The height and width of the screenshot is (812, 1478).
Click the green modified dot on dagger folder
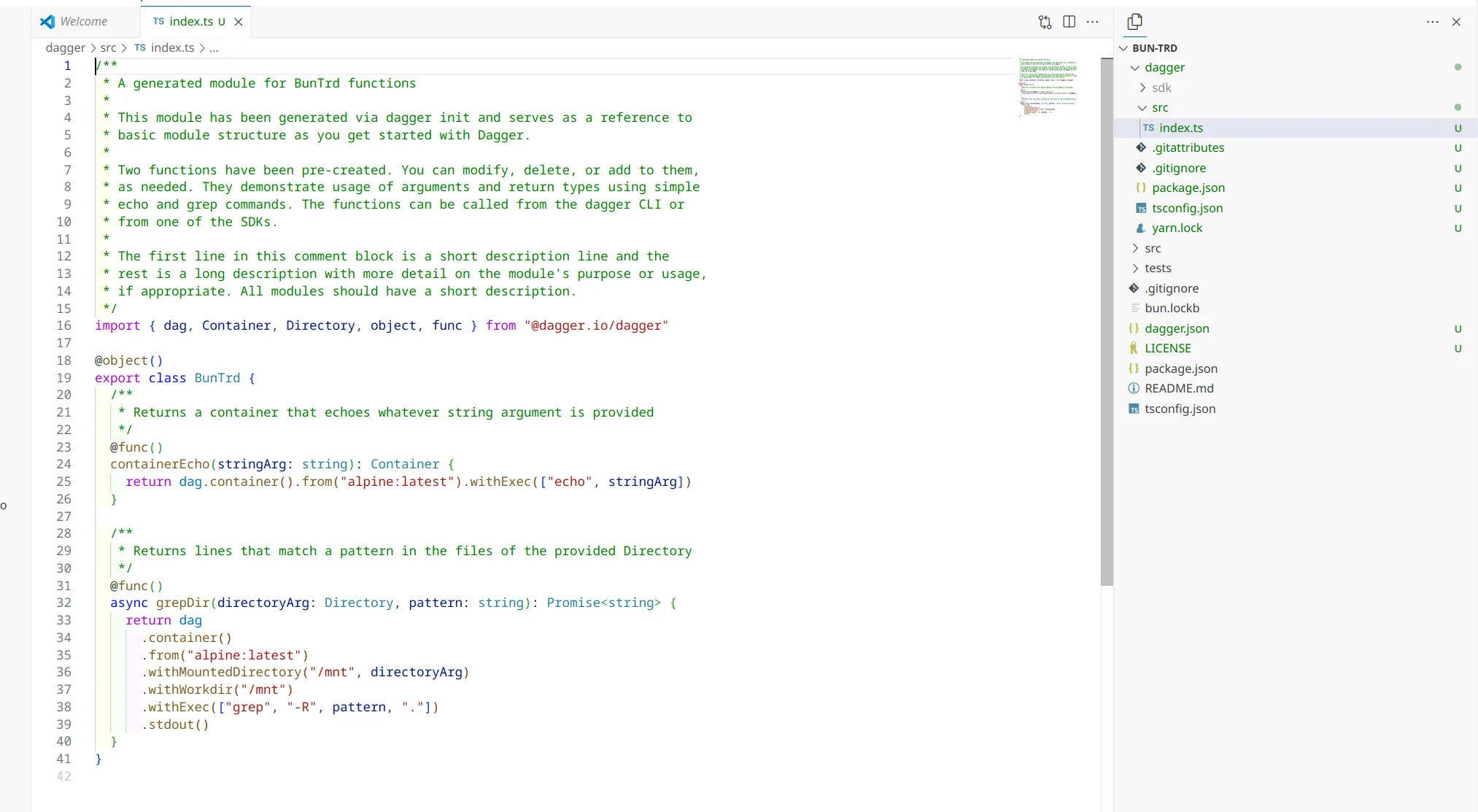pos(1458,67)
